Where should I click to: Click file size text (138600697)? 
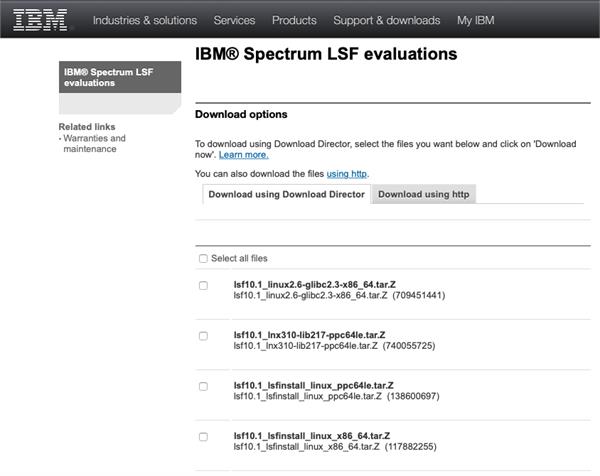[x=413, y=396]
